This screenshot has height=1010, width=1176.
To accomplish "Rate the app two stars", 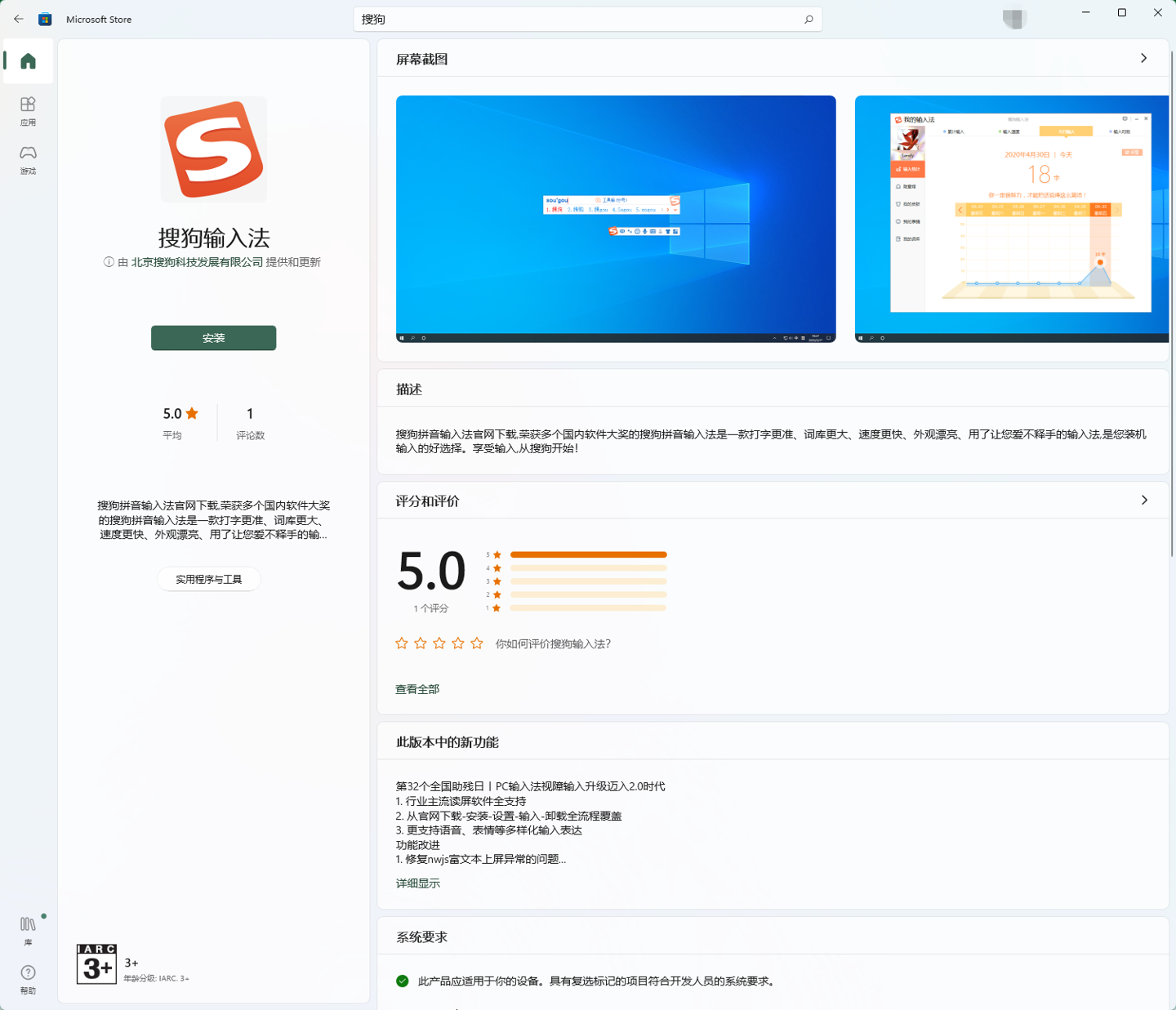I will [421, 643].
